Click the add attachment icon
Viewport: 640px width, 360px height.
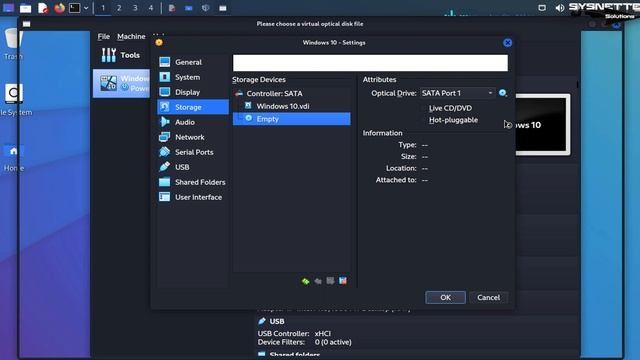(330, 281)
